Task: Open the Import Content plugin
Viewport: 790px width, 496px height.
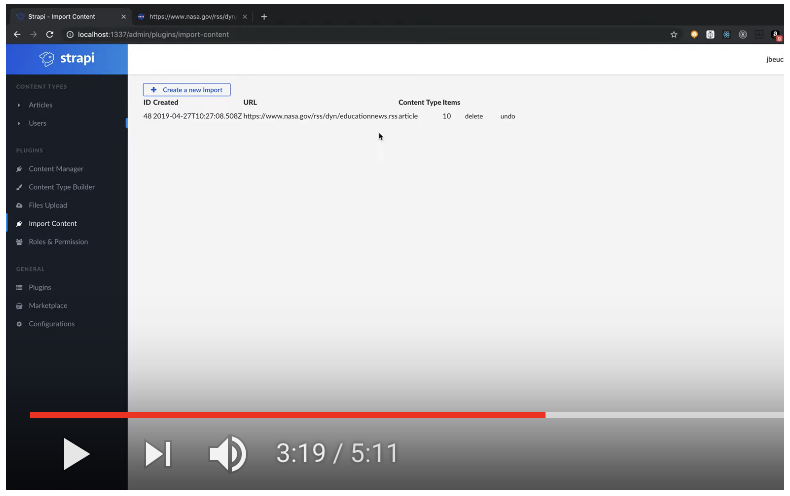Action: [52, 223]
